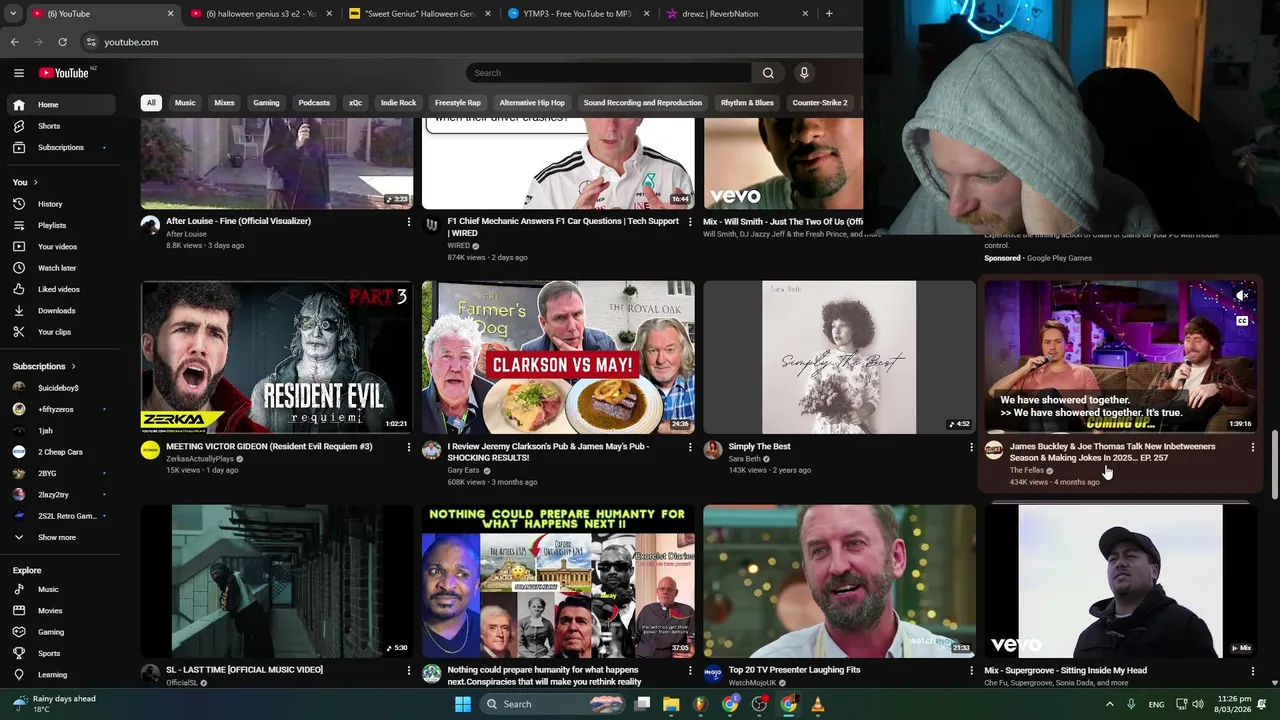Select the Music filter chip
1280x720 pixels.
tap(185, 103)
